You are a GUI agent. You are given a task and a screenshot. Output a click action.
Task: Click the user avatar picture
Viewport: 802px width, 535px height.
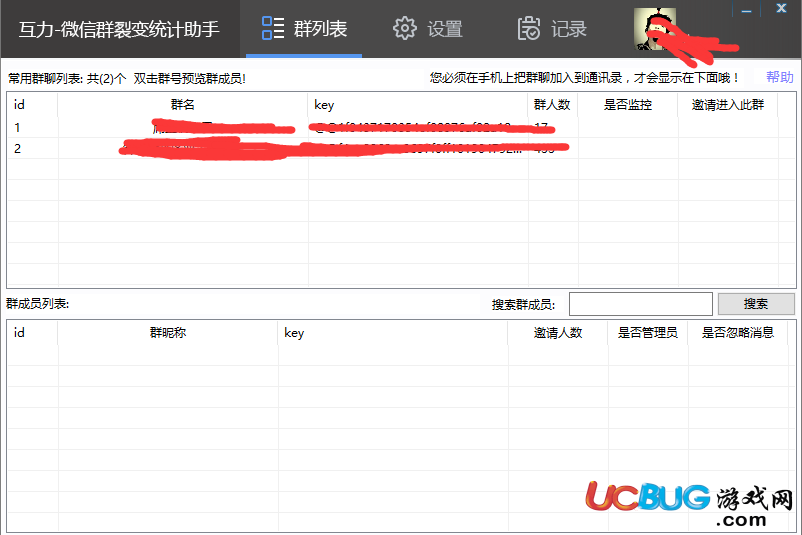click(x=655, y=29)
